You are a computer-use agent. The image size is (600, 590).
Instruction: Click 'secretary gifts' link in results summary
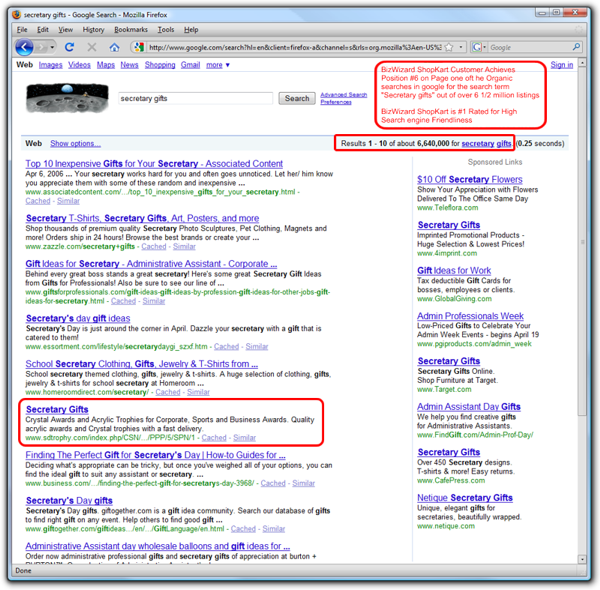coord(486,143)
